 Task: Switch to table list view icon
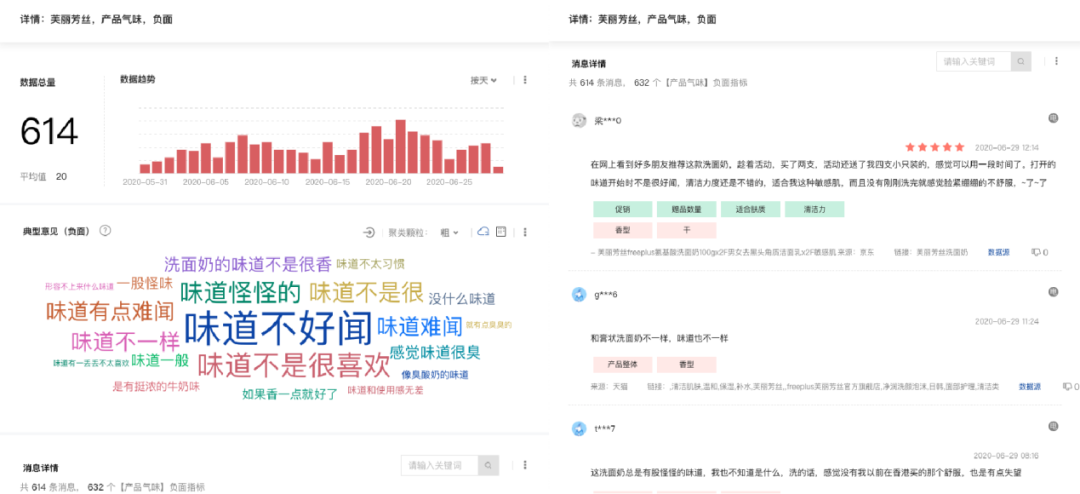click(502, 232)
